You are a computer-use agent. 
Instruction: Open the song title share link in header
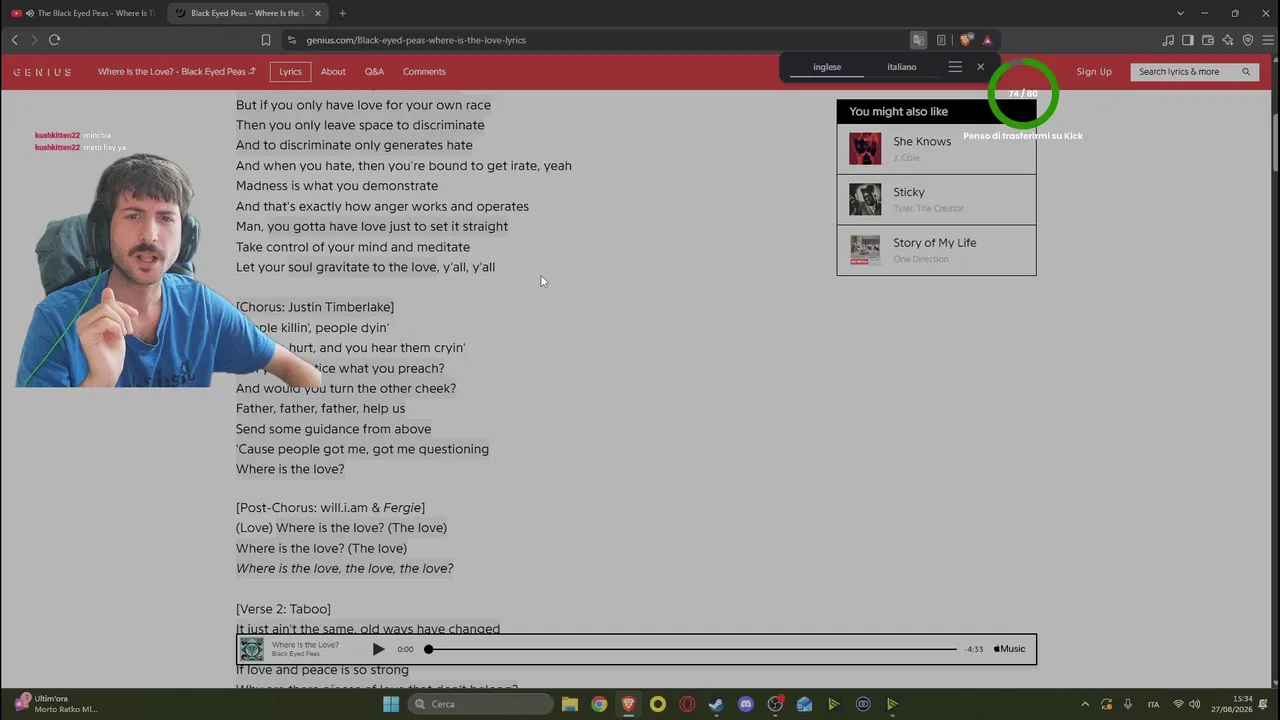tap(177, 72)
